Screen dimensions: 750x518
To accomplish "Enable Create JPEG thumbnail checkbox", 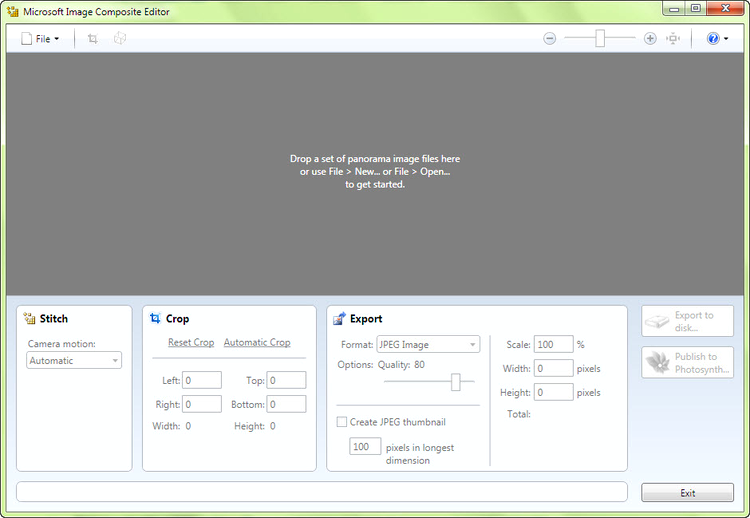I will click(342, 422).
